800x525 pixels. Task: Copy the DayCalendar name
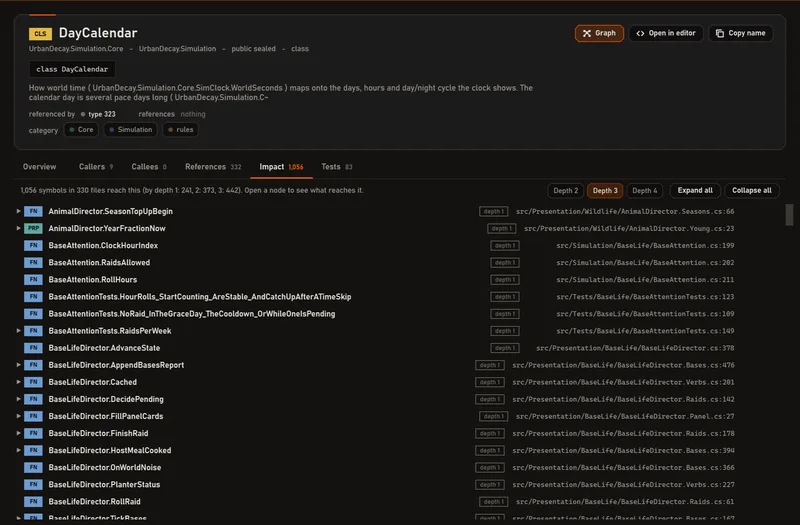(741, 33)
